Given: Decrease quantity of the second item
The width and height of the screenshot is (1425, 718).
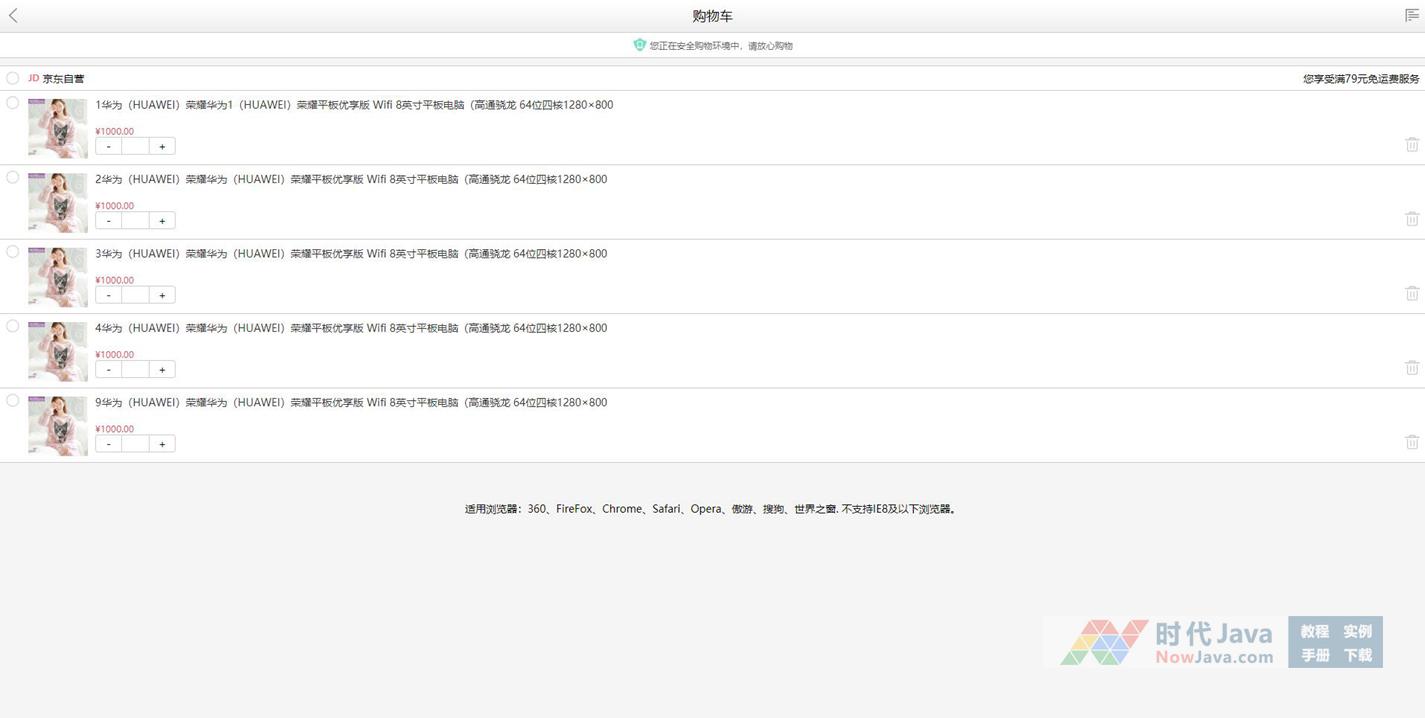Looking at the screenshot, I should (109, 220).
